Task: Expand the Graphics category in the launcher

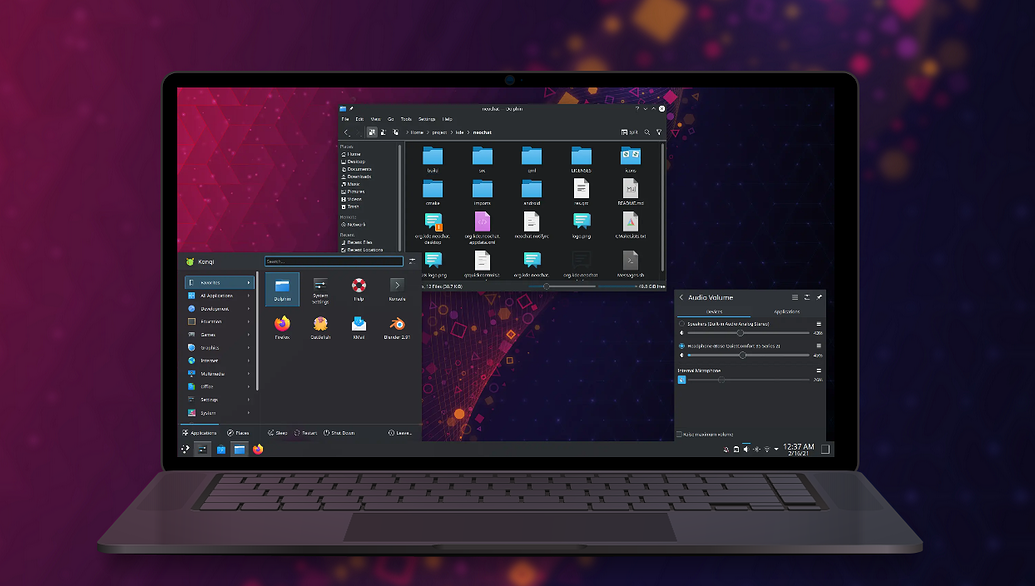Action: [212, 348]
